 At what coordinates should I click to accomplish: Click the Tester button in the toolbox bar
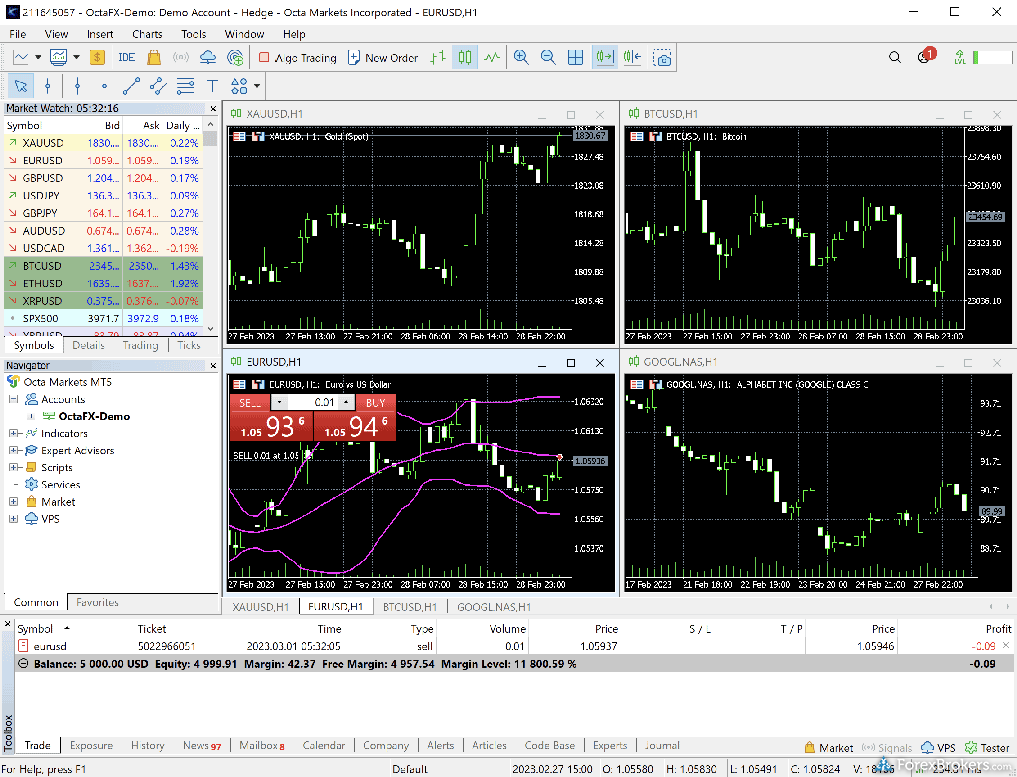tap(988, 748)
